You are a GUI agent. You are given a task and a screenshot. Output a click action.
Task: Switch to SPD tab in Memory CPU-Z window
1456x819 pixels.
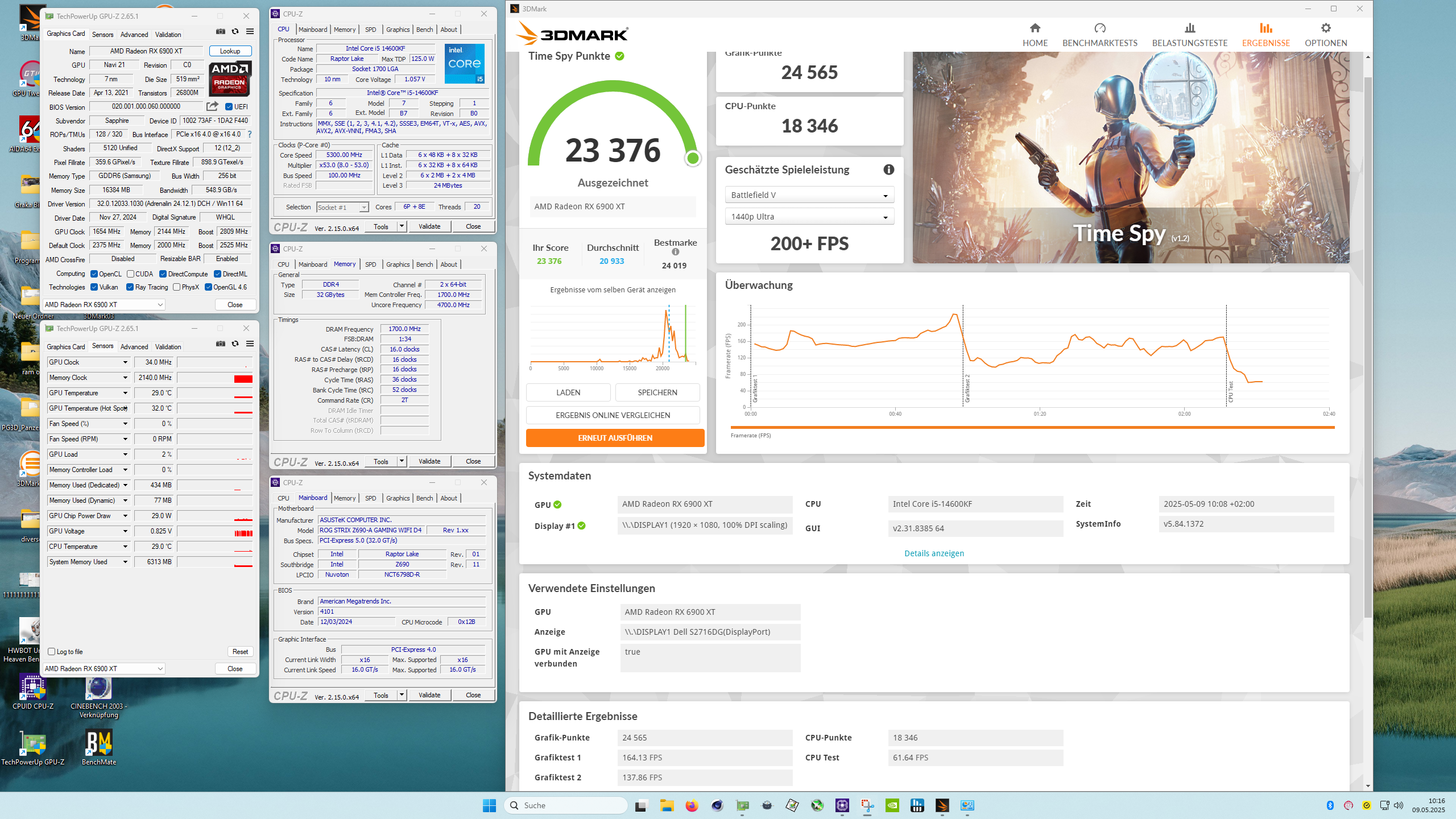[371, 264]
